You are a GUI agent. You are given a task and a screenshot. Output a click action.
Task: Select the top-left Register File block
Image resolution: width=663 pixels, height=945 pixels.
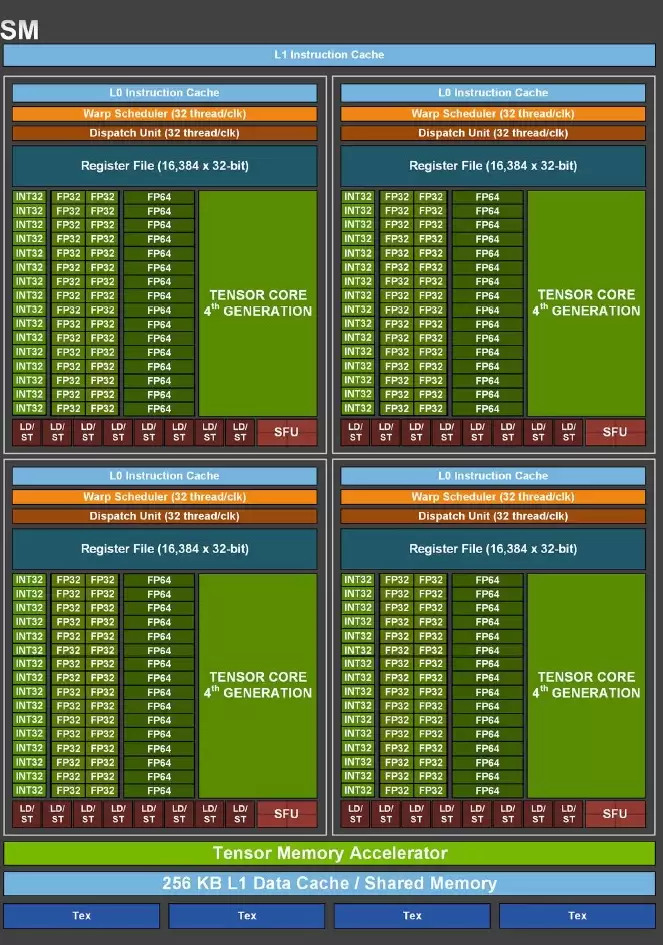point(165,166)
